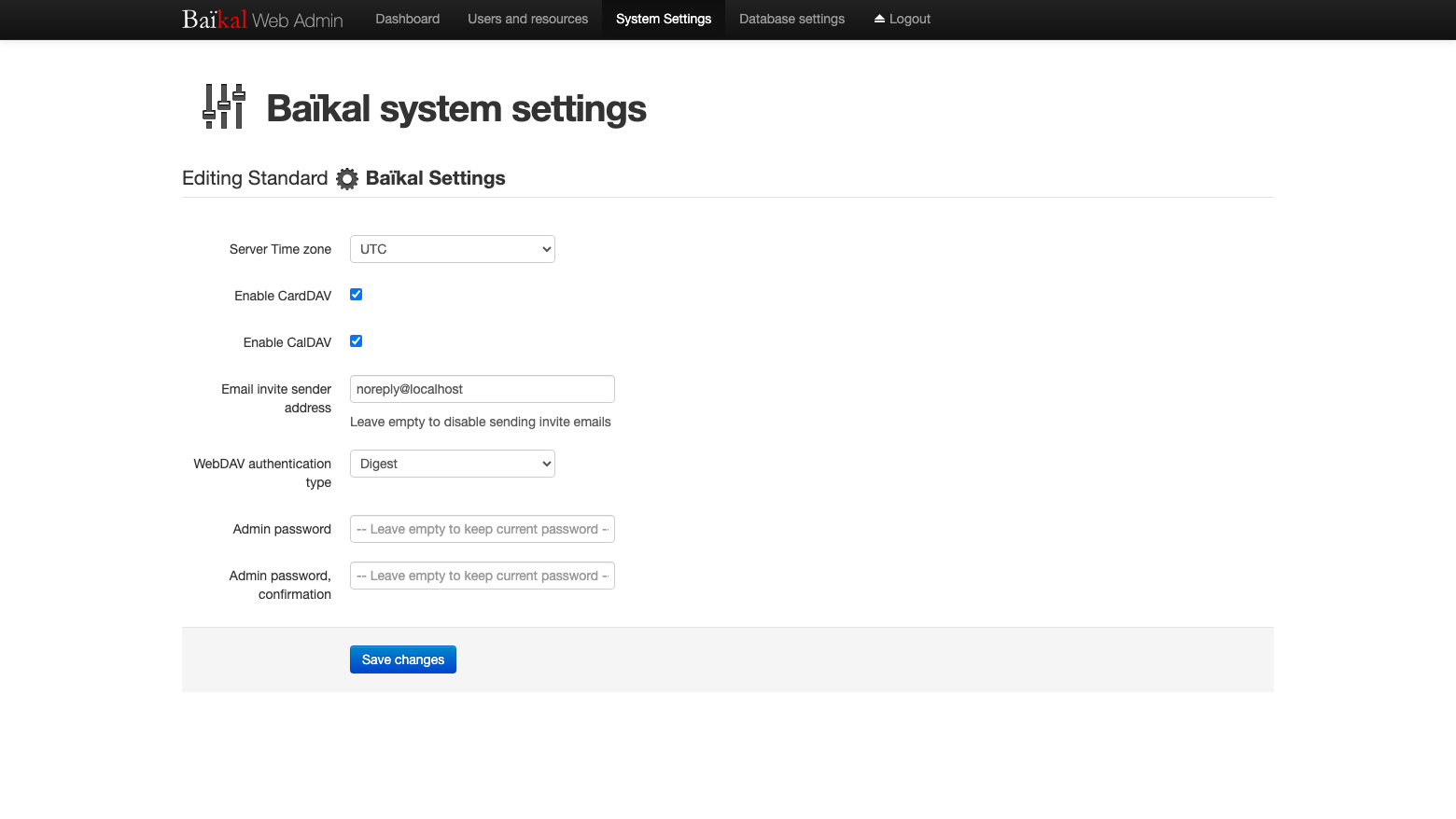Click into the Admin password field
The height and width of the screenshot is (819, 1456).
pos(483,529)
